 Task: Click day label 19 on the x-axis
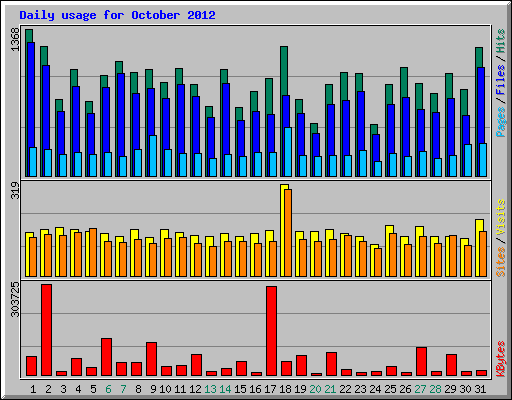(300, 389)
